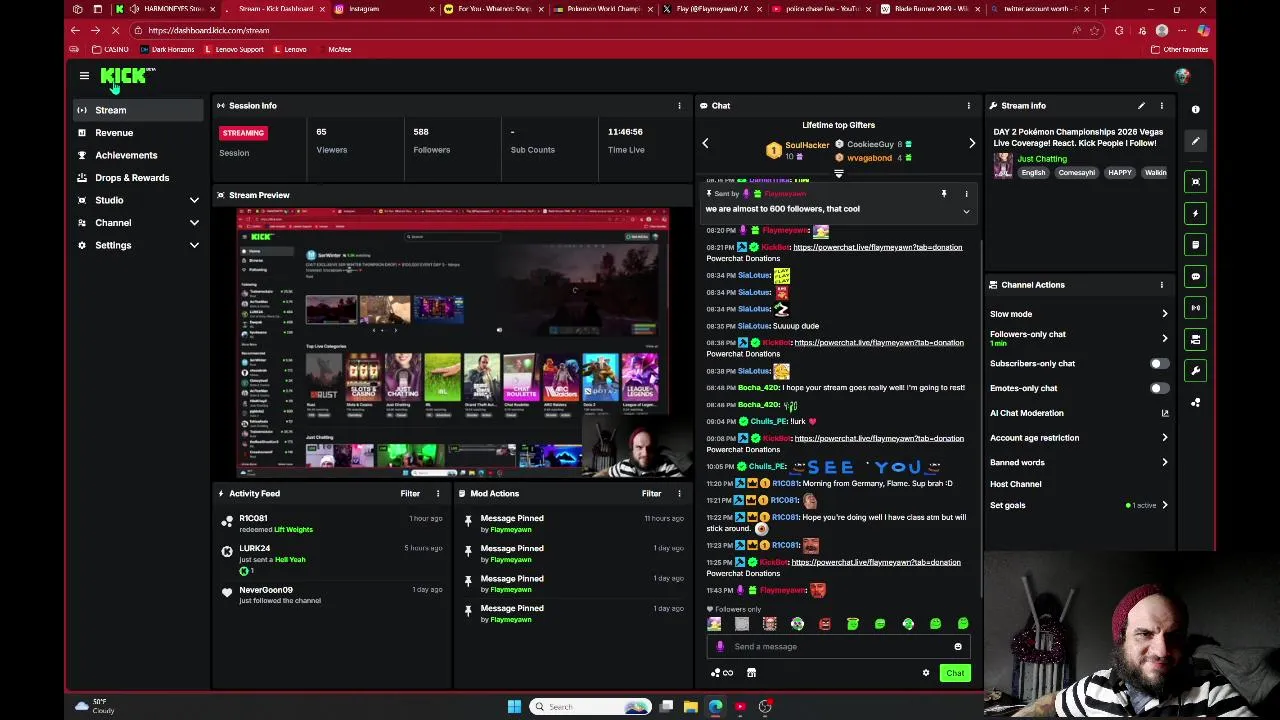Show previous top gifters with left arrow
The width and height of the screenshot is (1280, 720).
click(x=705, y=144)
